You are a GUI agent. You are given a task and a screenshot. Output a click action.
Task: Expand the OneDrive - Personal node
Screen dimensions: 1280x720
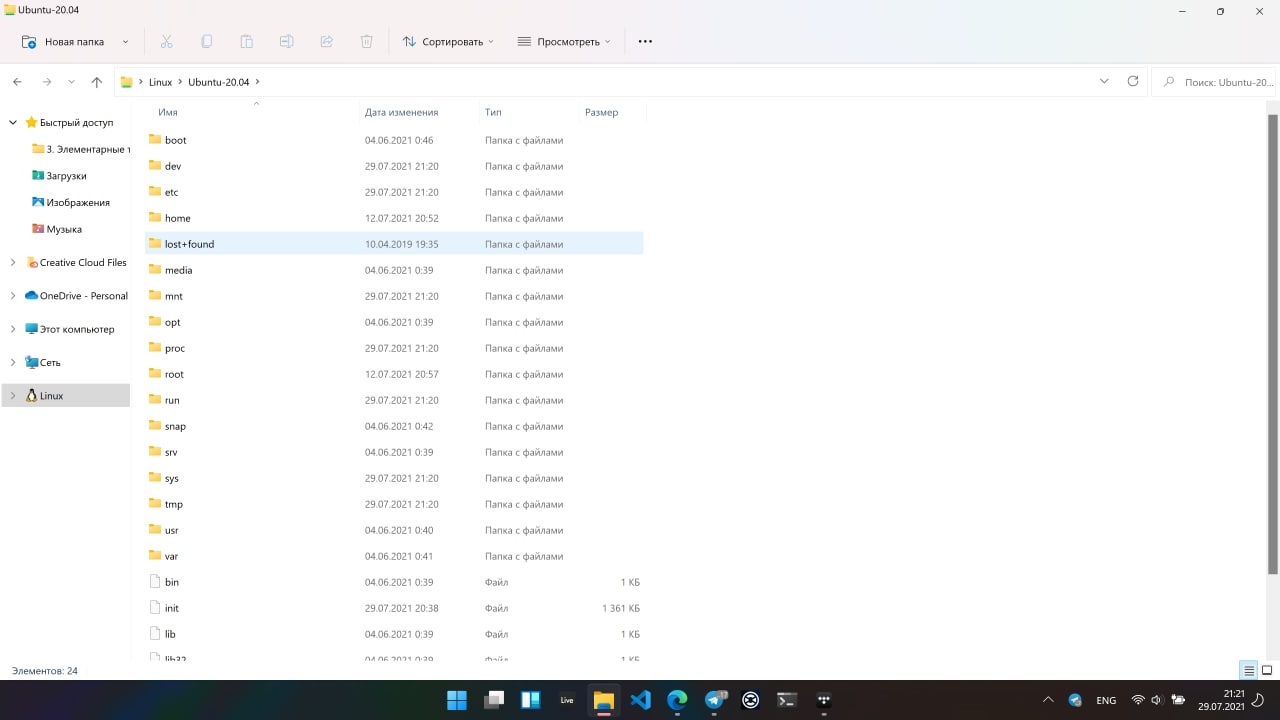[x=13, y=295]
